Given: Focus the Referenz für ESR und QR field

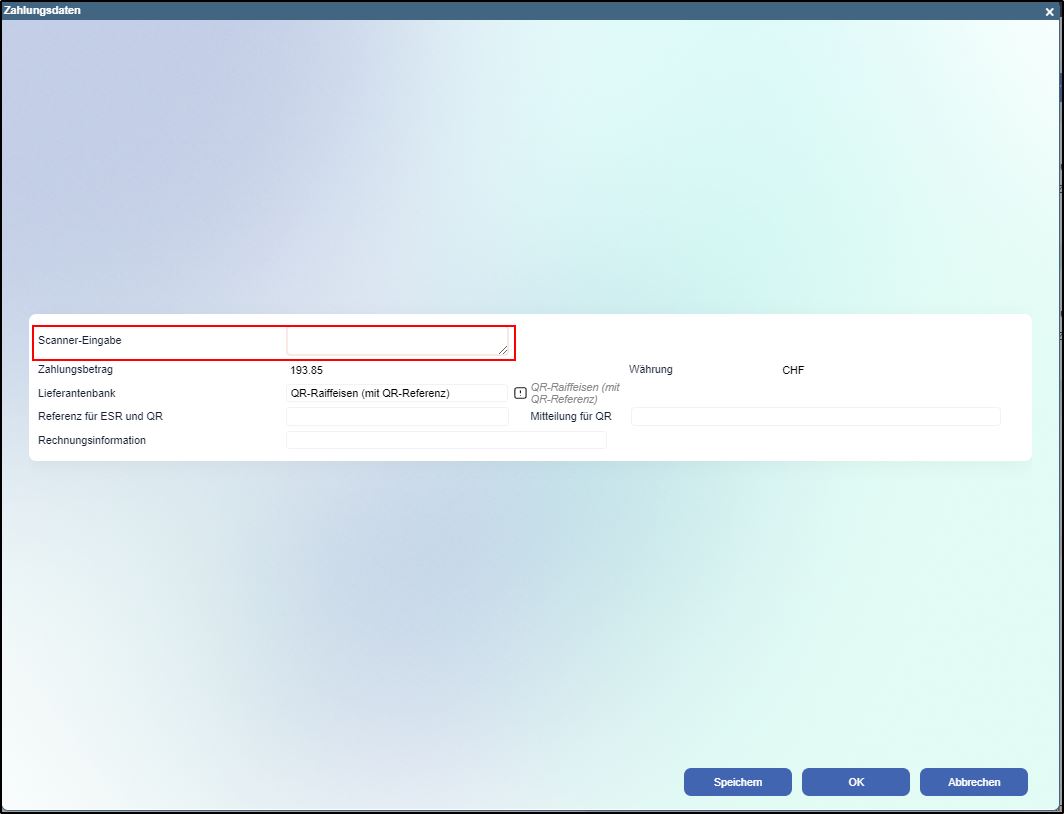Looking at the screenshot, I should point(396,416).
